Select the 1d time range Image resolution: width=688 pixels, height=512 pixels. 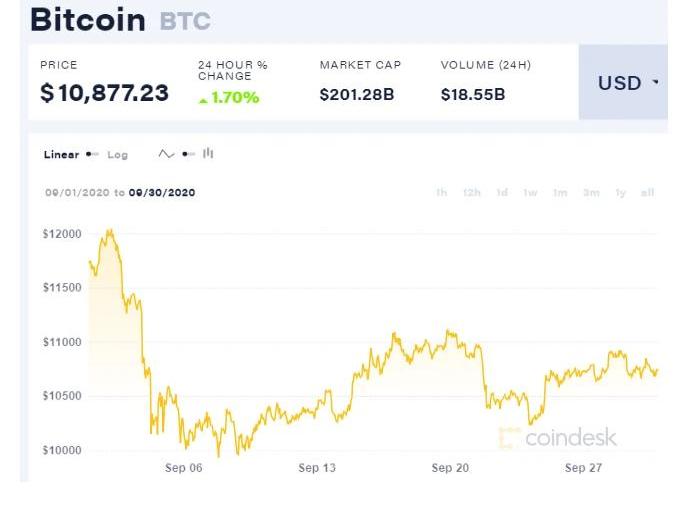click(x=502, y=193)
